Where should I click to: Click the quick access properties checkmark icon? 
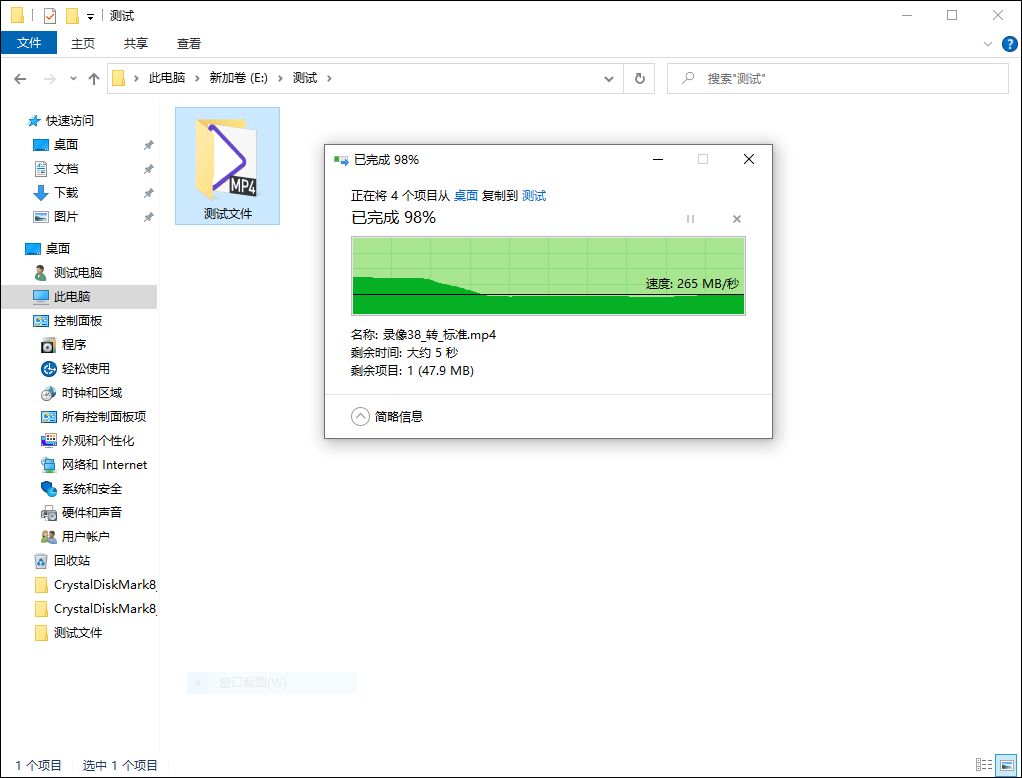[x=50, y=16]
